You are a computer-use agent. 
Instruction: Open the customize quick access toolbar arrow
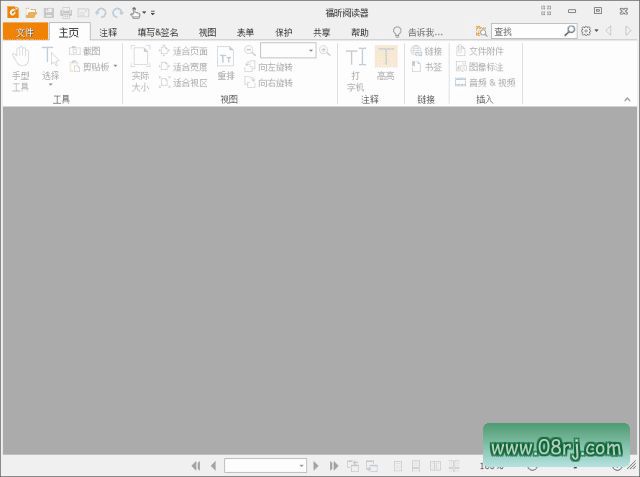[x=153, y=13]
